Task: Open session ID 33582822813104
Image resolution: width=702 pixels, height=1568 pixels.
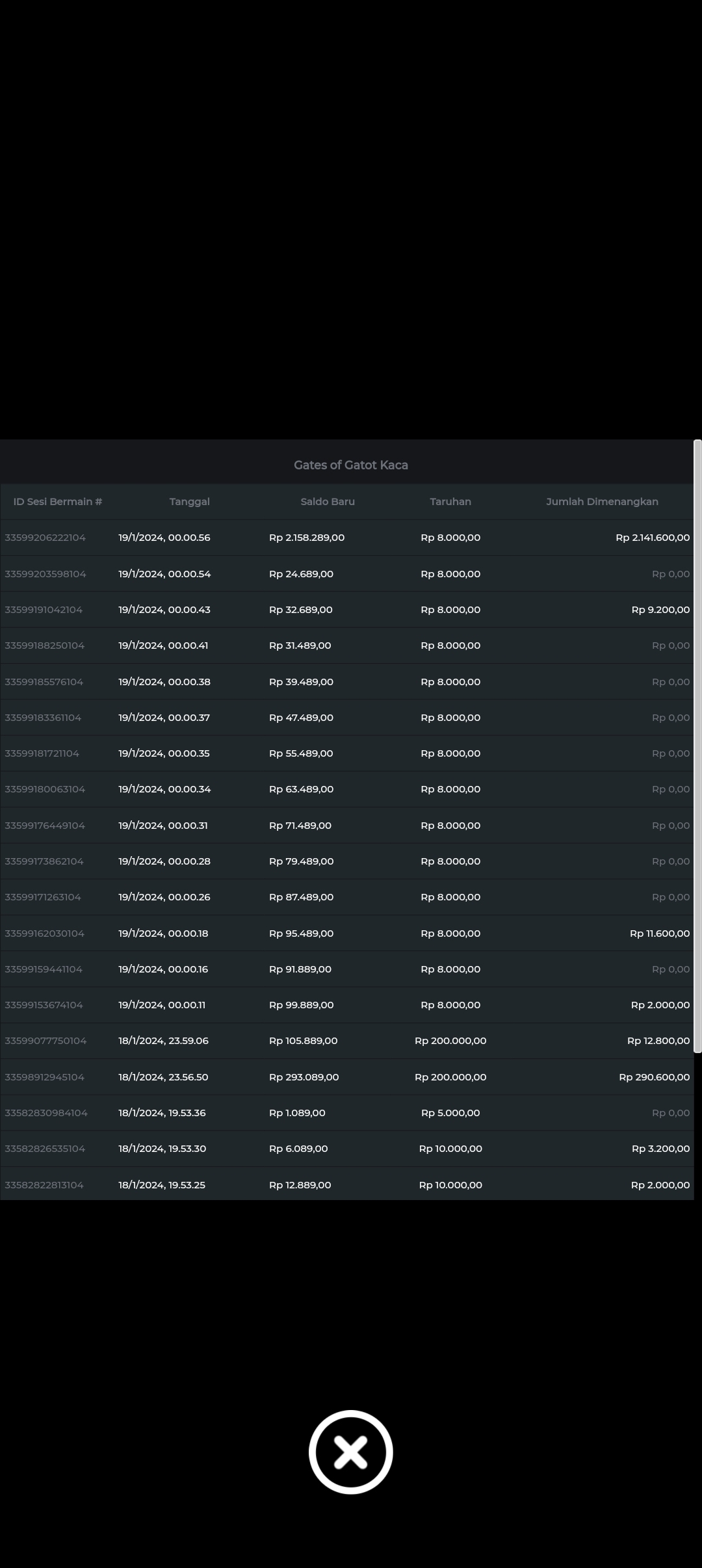Action: click(x=44, y=1185)
